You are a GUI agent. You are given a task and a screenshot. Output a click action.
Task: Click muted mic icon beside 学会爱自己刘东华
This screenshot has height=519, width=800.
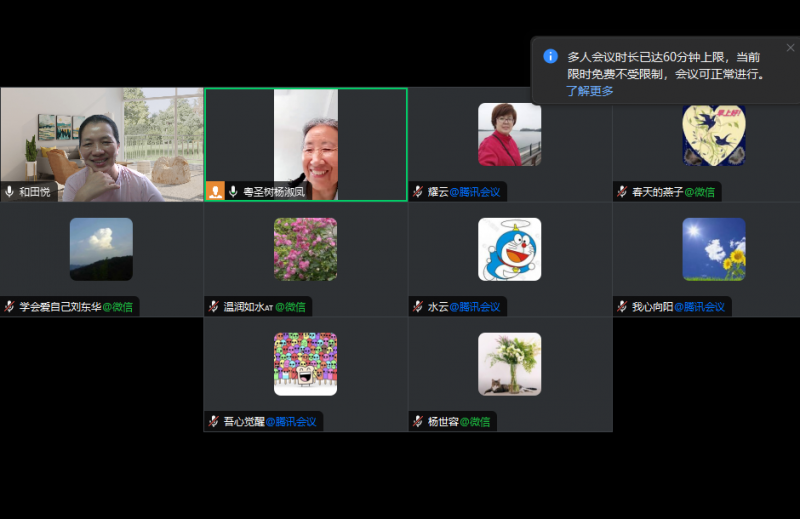click(x=10, y=307)
